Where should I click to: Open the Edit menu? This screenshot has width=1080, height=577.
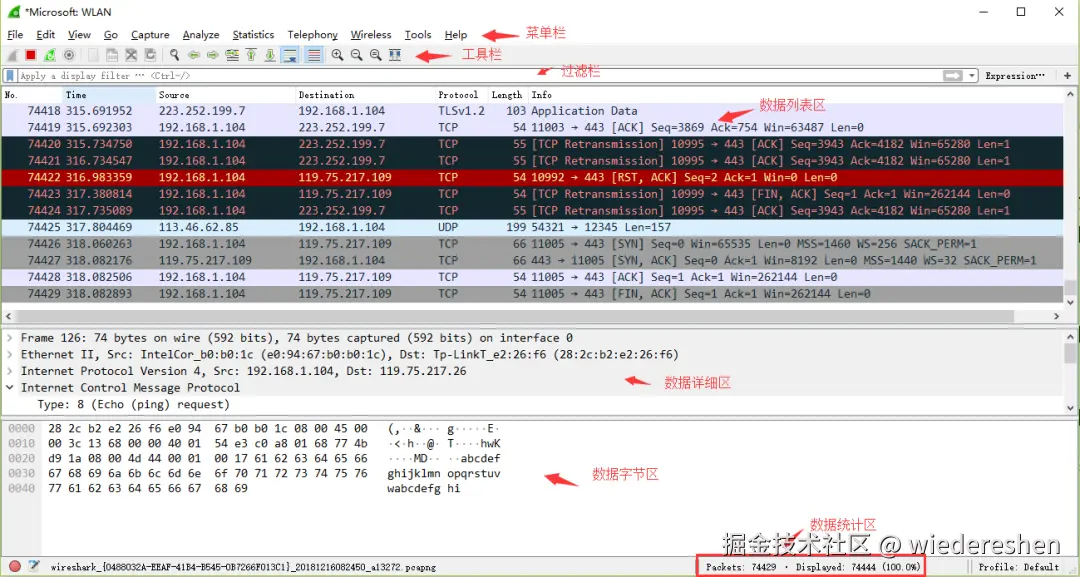coord(45,34)
